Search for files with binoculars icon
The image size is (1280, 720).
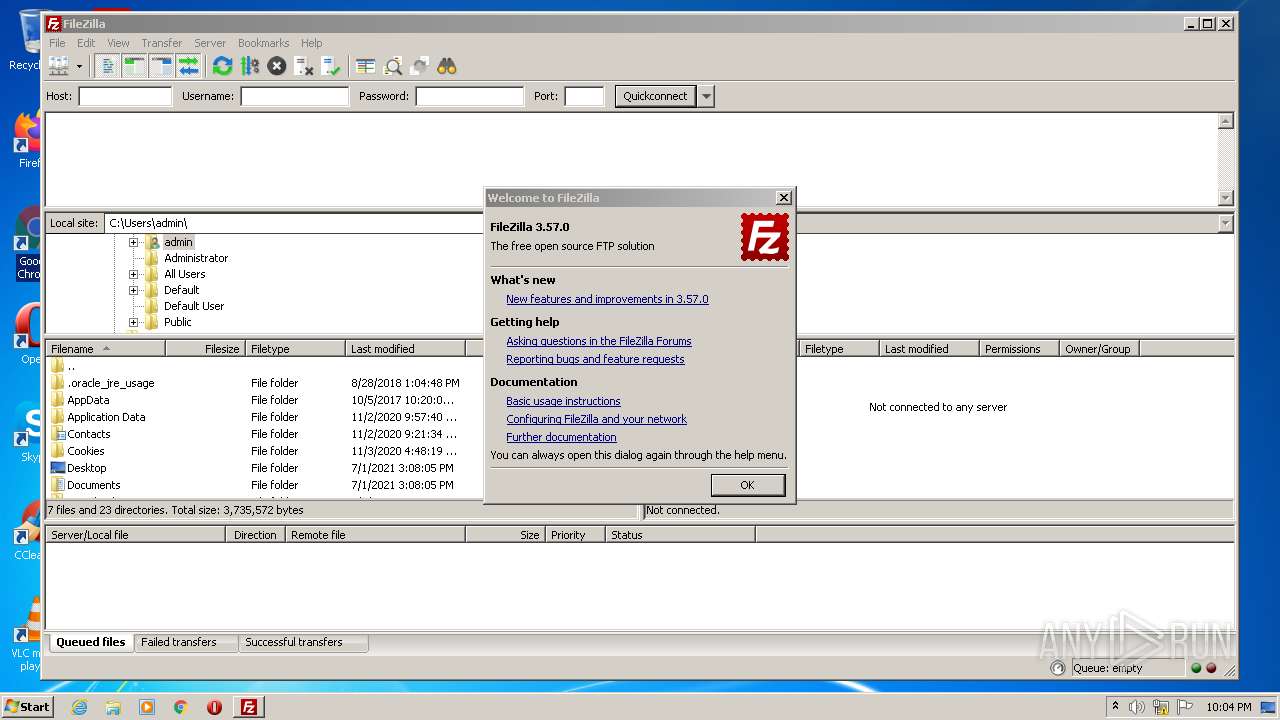pyautogui.click(x=447, y=66)
